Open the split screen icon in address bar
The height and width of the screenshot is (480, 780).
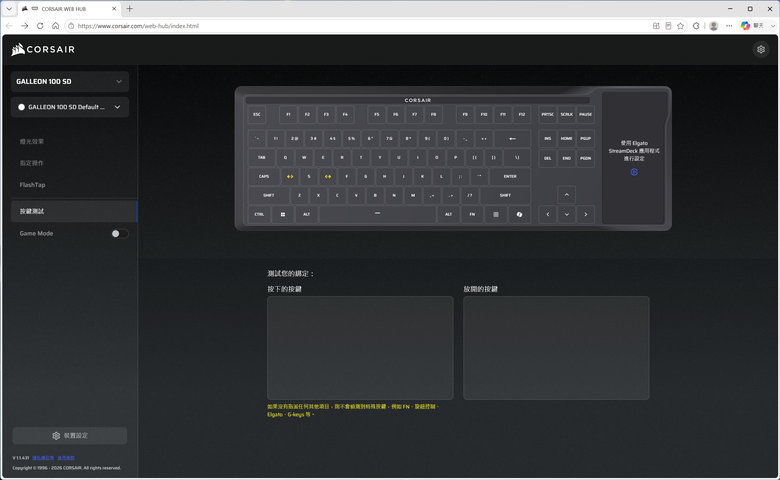[x=656, y=26]
